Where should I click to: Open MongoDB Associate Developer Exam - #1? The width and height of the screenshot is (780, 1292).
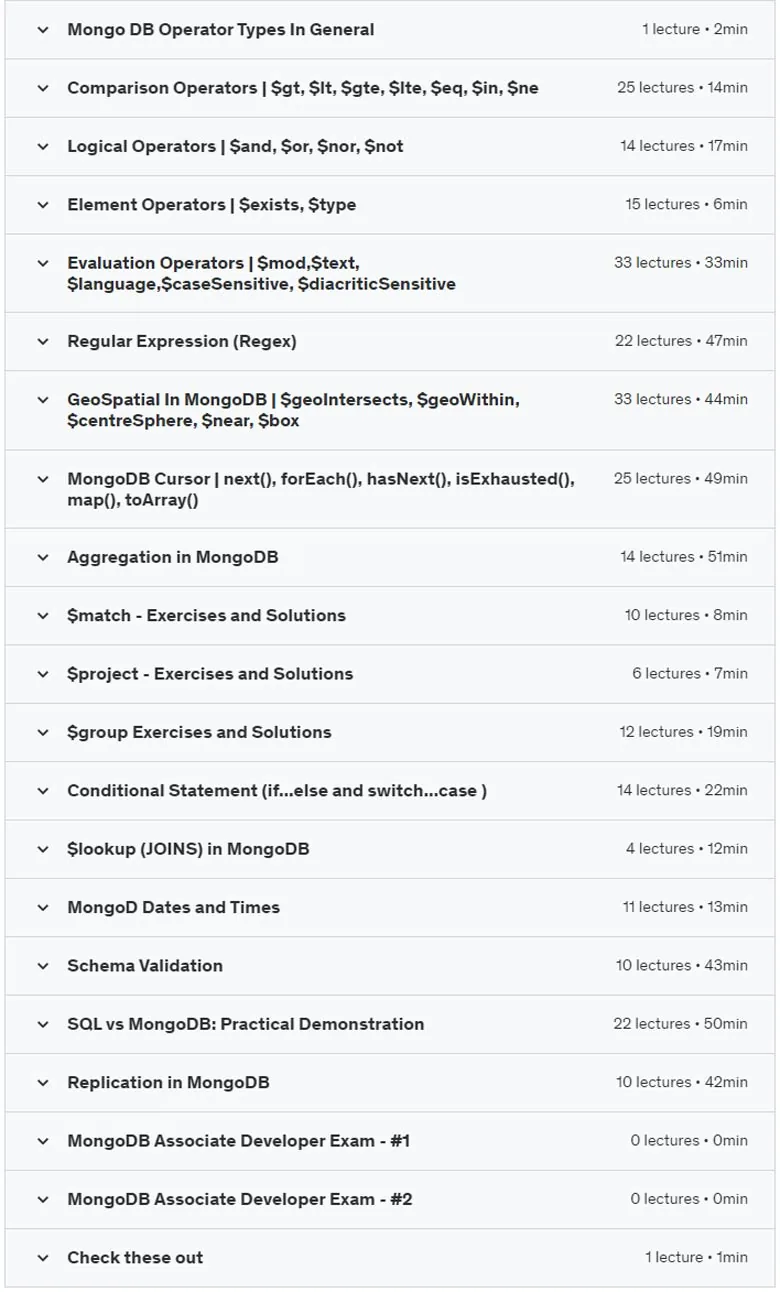point(390,1141)
